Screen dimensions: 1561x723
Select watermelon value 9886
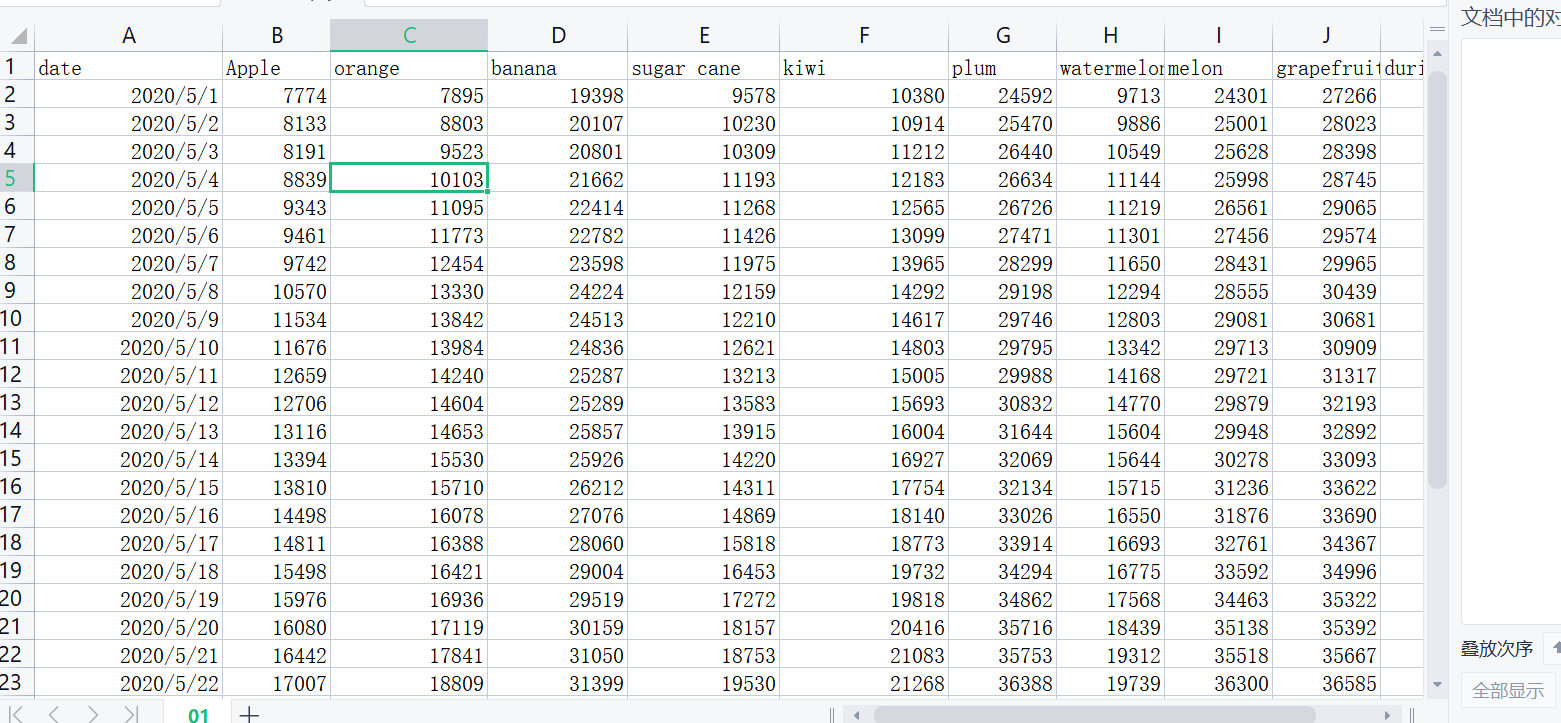pos(1111,123)
